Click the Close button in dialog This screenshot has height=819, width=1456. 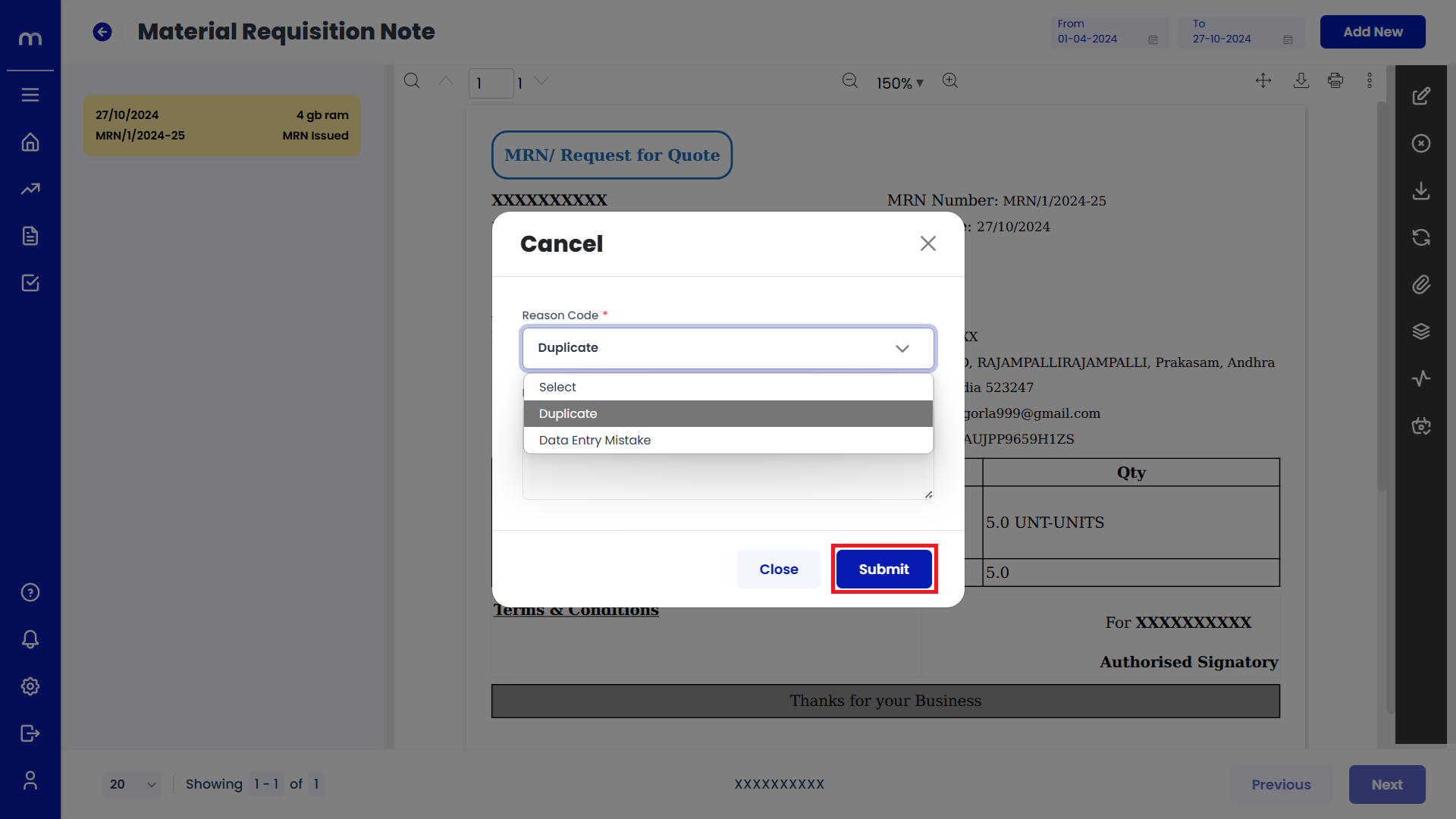(x=779, y=570)
